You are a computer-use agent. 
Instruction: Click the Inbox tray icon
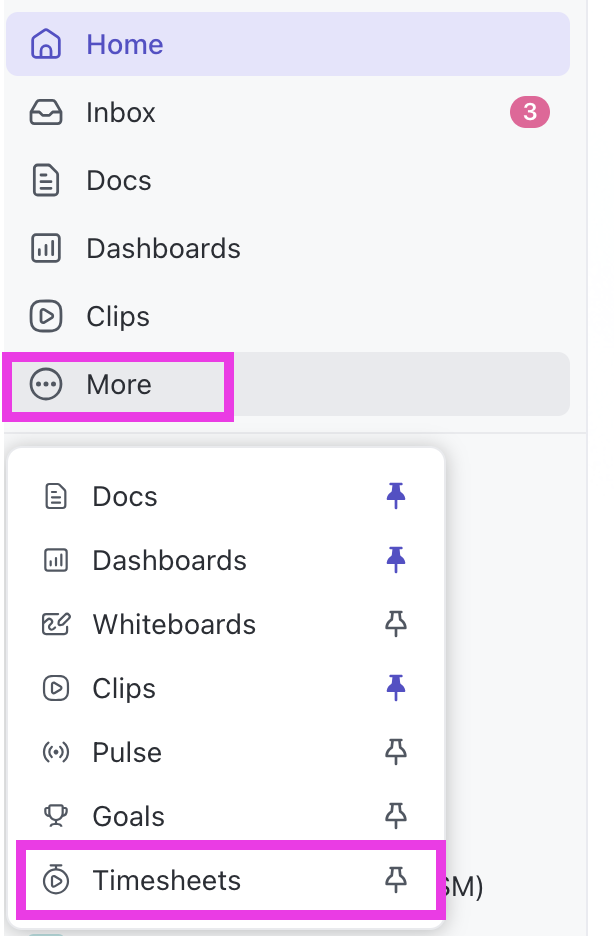46,113
